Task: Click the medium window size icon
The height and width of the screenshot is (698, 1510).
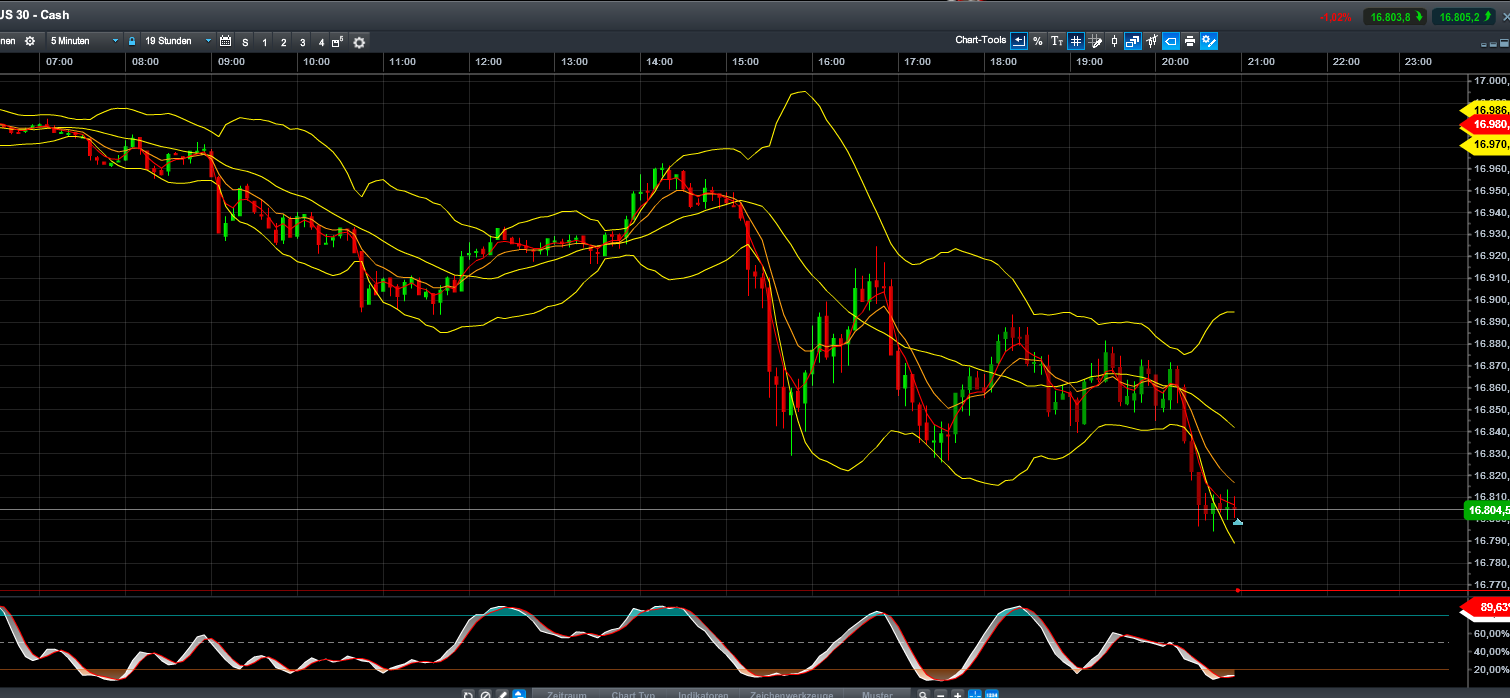Action: [x=1493, y=45]
